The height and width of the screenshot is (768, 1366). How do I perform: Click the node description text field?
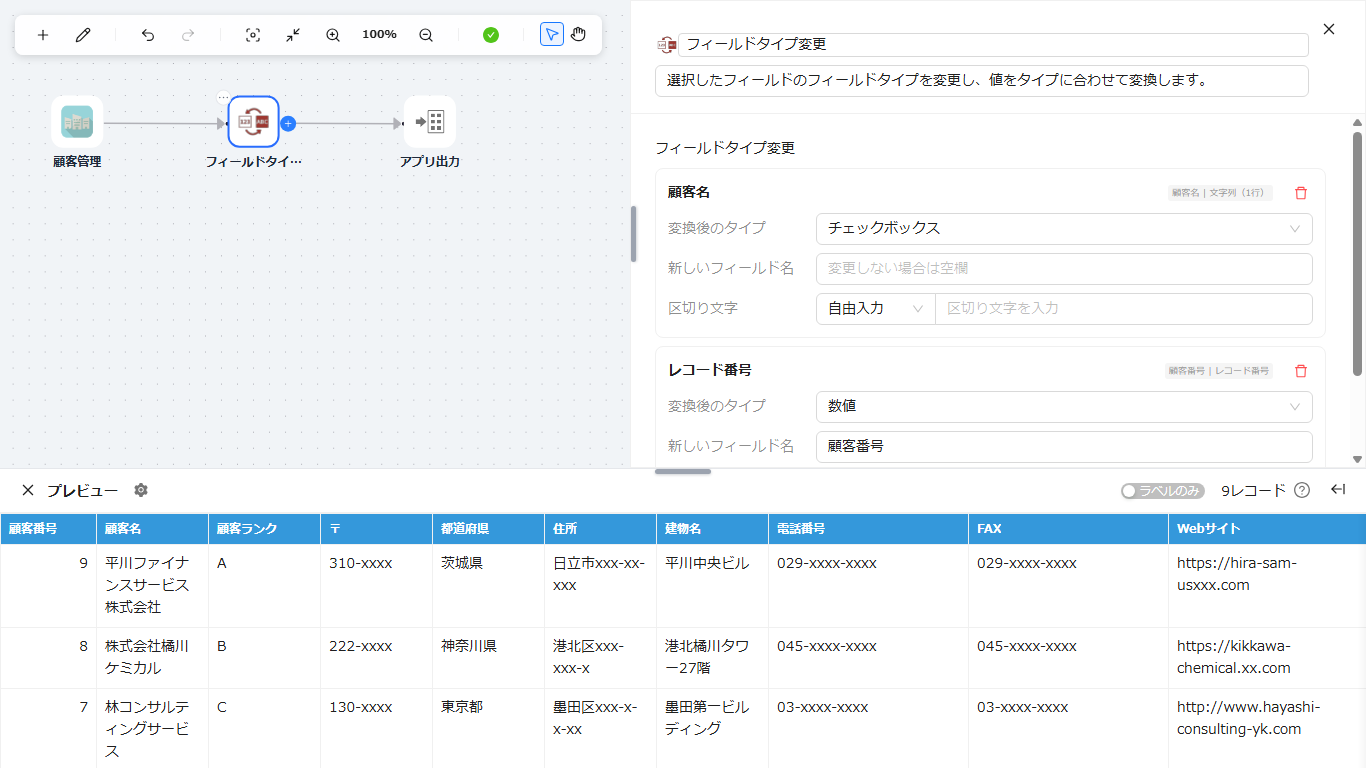point(981,81)
